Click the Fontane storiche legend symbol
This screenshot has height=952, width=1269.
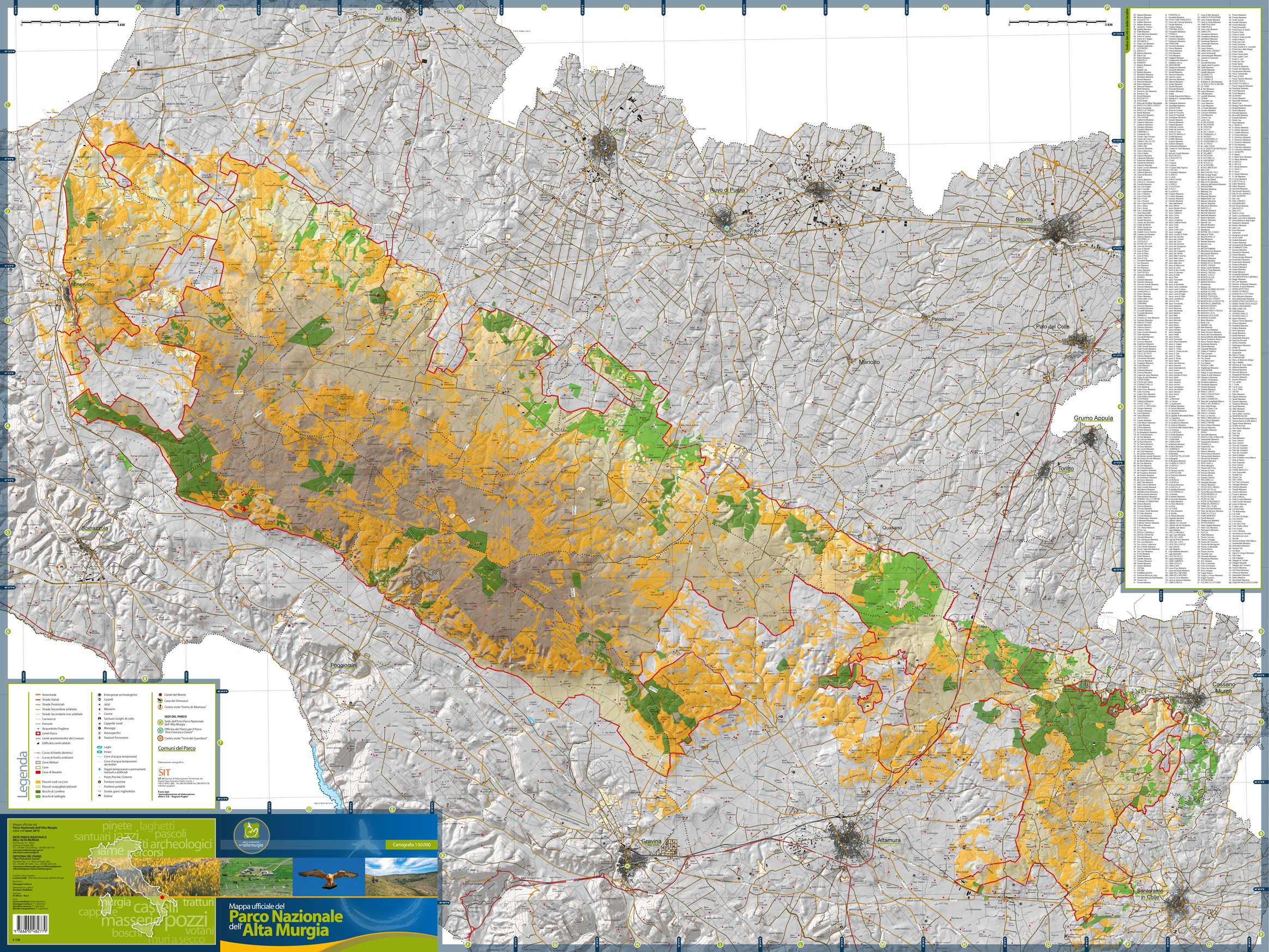point(100,782)
